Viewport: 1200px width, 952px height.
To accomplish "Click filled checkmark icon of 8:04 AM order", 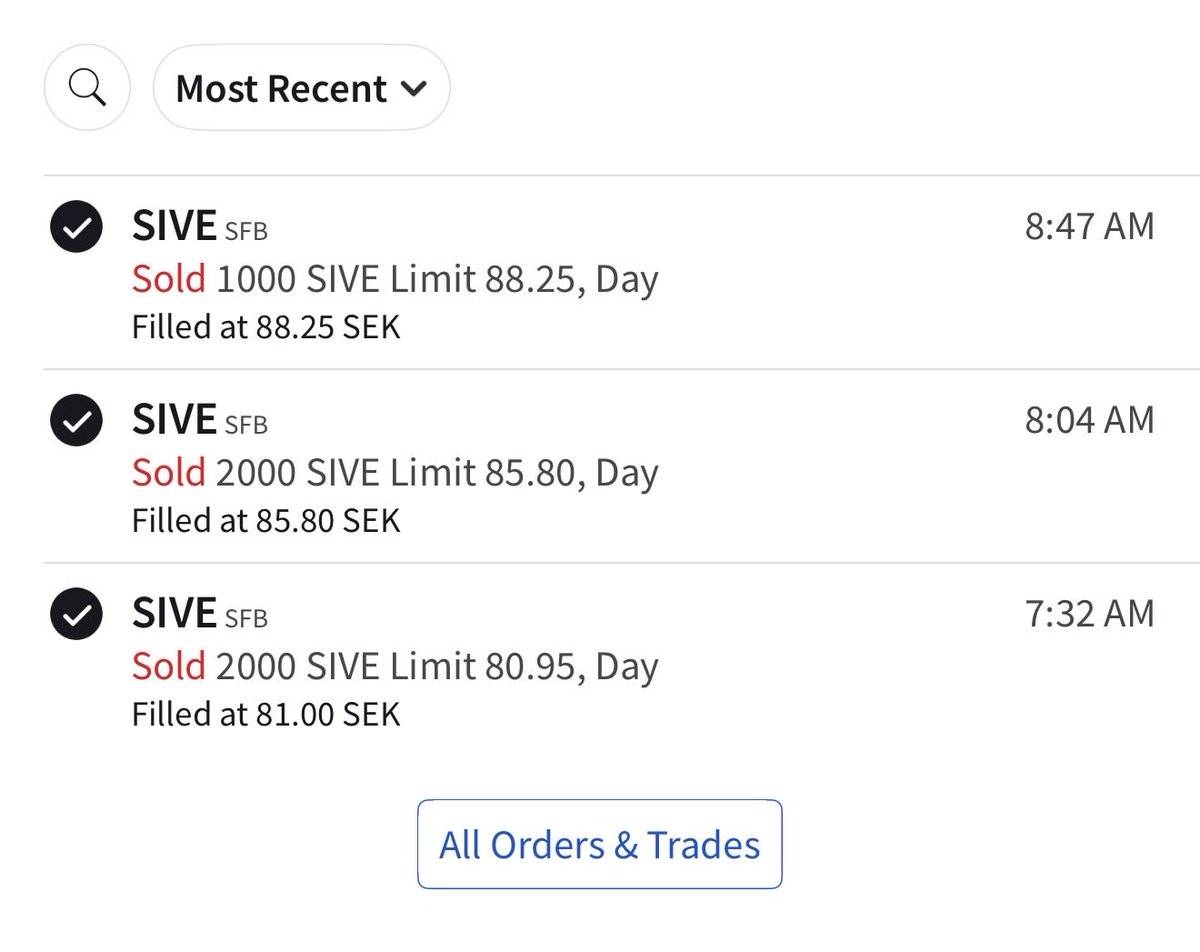I will click(x=76, y=420).
